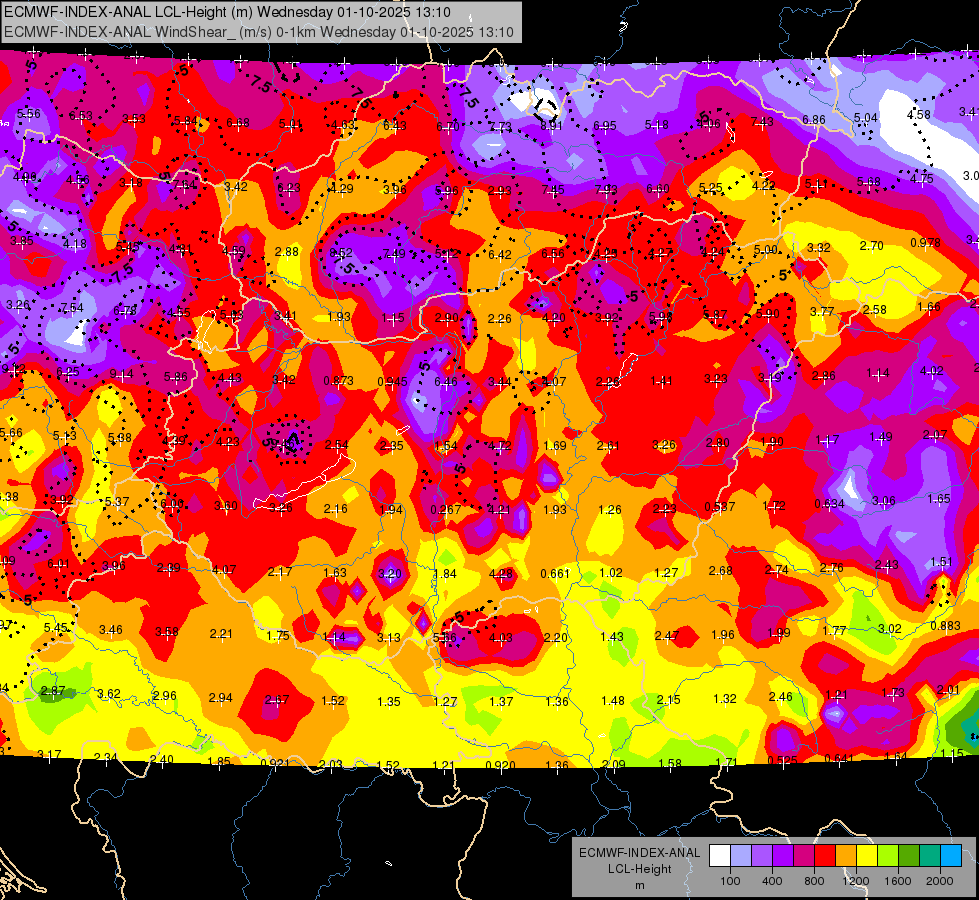Click the wind shear value 2.88
Screen dimensions: 979x900
click(x=287, y=251)
